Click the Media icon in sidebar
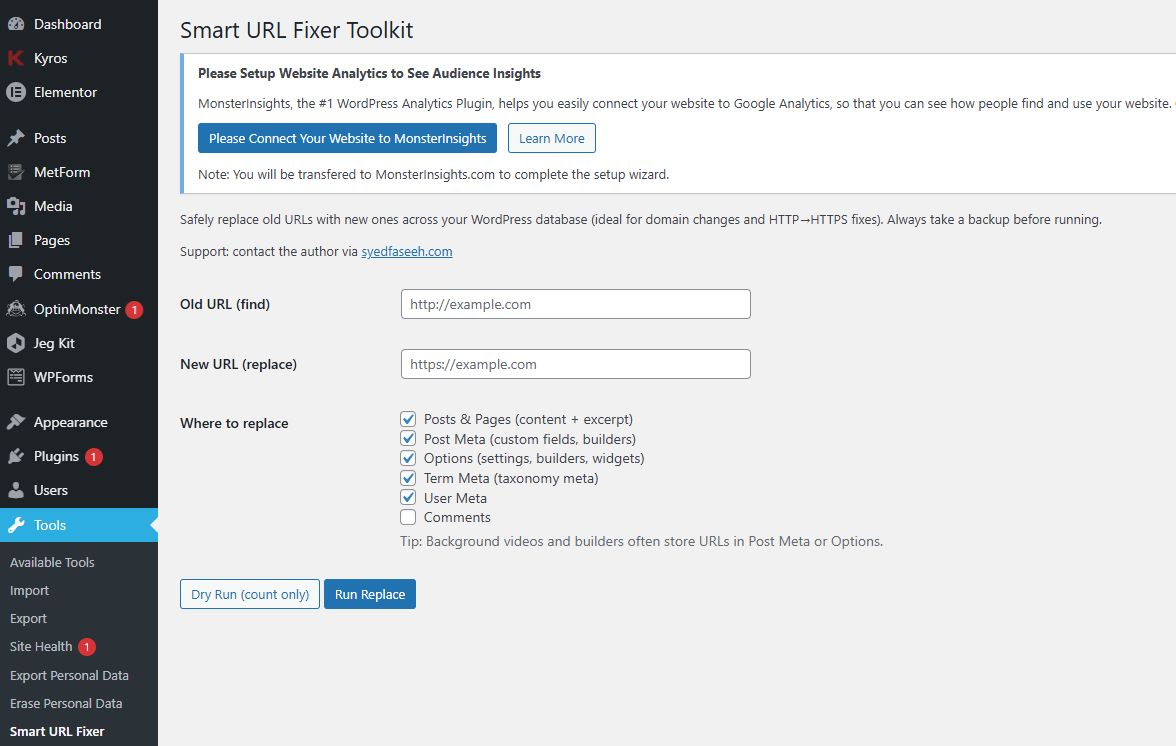This screenshot has height=746, width=1176. pos(16,206)
